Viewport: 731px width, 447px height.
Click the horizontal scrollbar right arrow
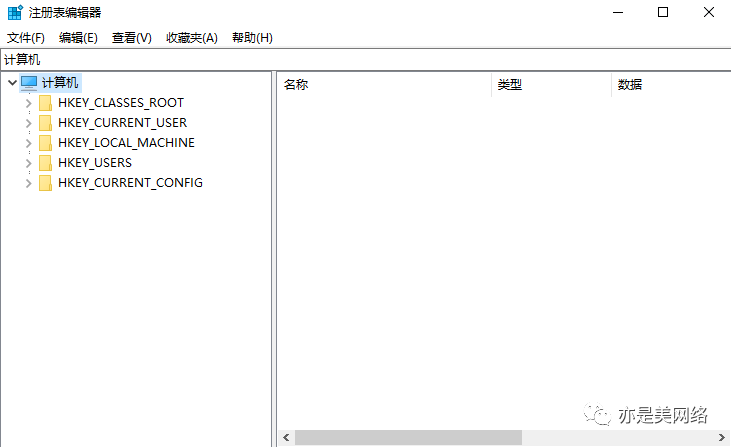coord(722,438)
